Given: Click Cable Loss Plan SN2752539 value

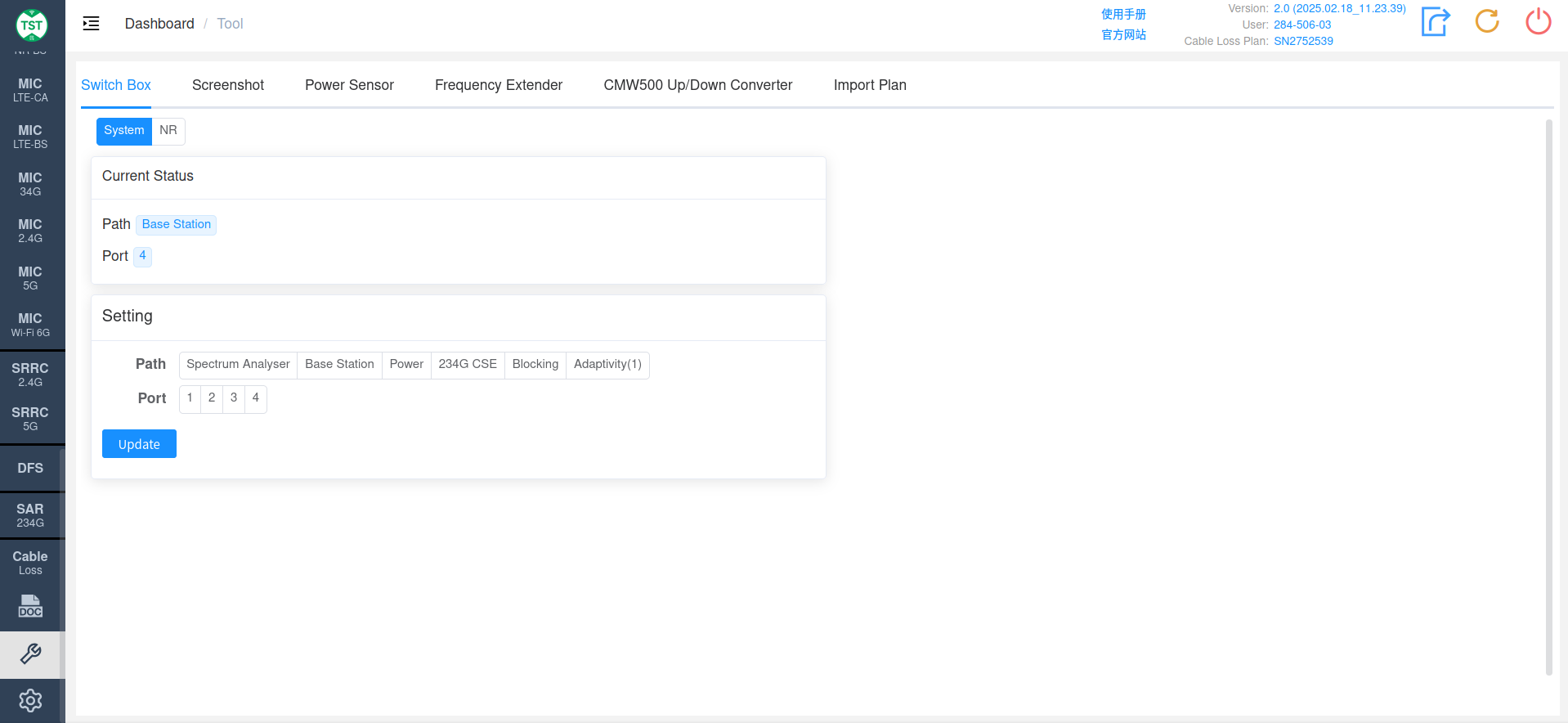Looking at the screenshot, I should tap(1303, 41).
